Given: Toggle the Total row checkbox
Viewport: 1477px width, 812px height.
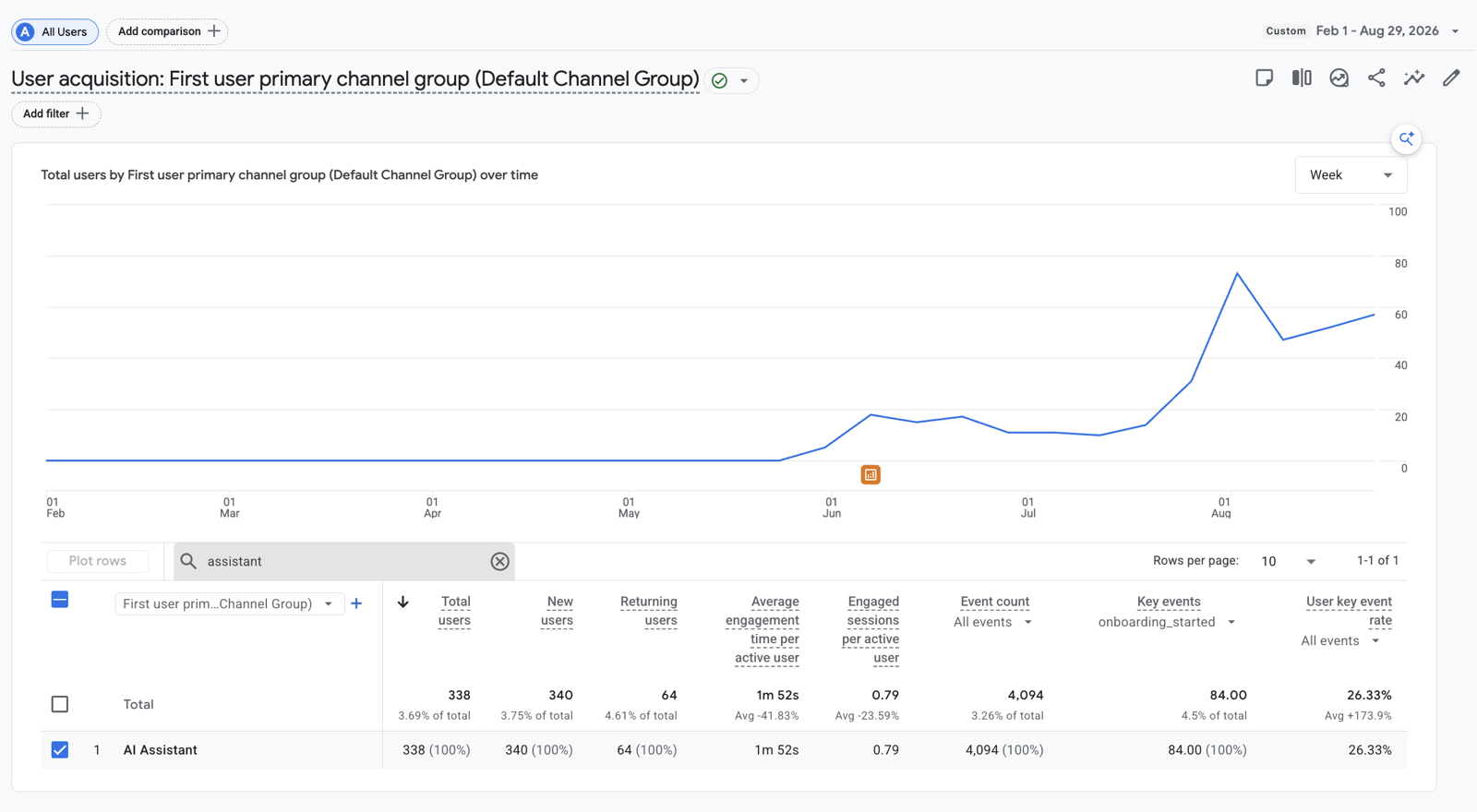Looking at the screenshot, I should click(x=60, y=704).
